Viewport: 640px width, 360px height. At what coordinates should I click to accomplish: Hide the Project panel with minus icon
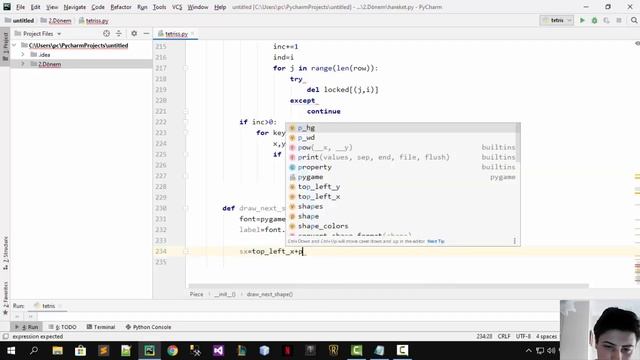click(146, 33)
